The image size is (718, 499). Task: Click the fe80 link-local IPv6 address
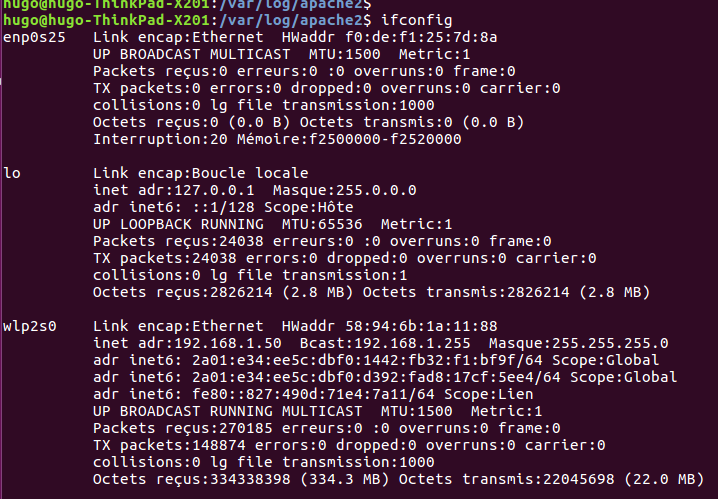tap(313, 394)
